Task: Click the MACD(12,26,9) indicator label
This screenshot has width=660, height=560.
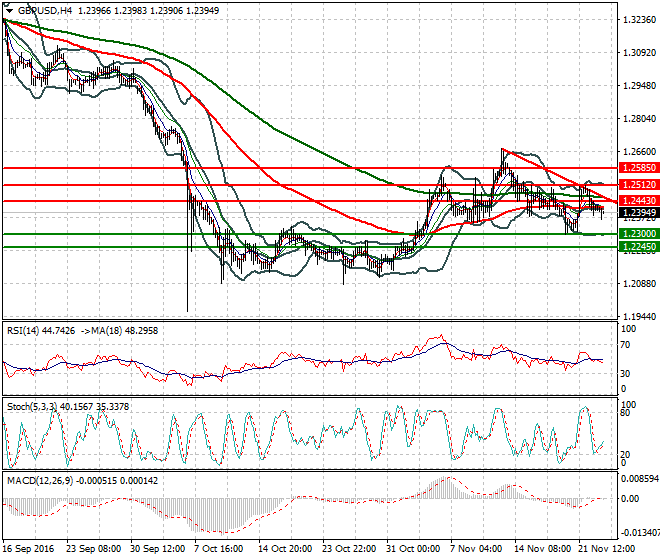Action: tap(40, 480)
